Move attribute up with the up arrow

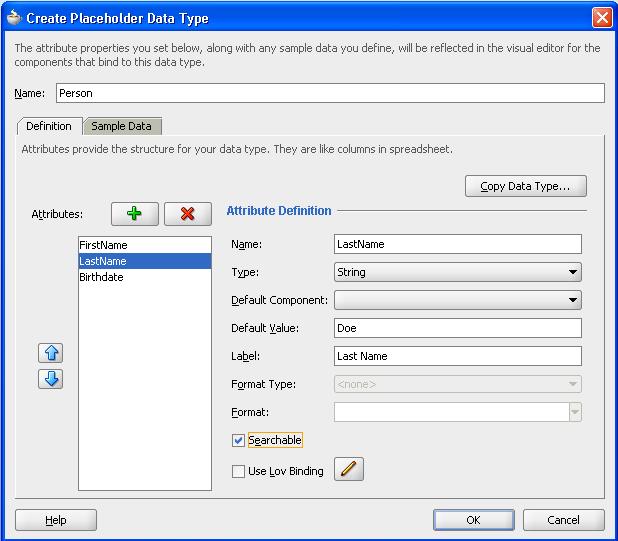click(51, 353)
